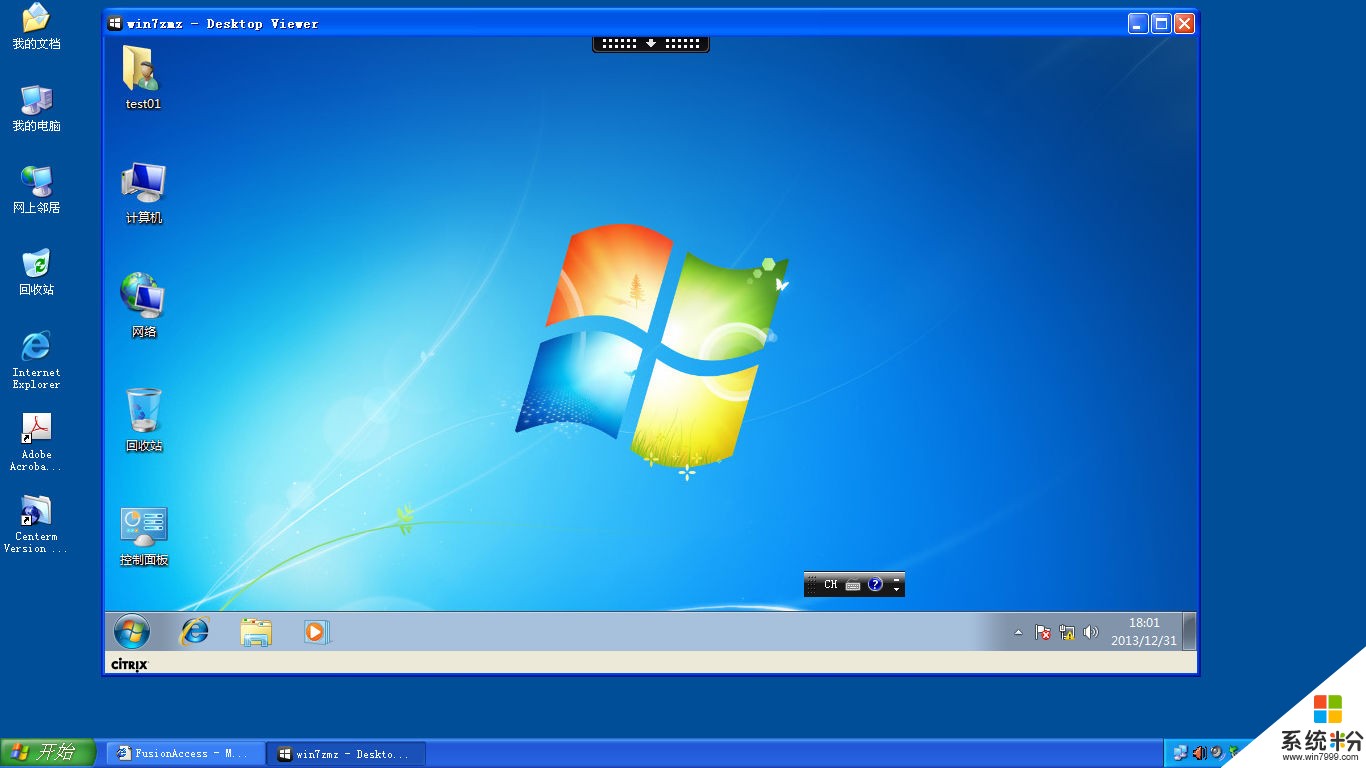Open Centerm Version shortcut
This screenshot has height=768, width=1366.
tap(36, 523)
